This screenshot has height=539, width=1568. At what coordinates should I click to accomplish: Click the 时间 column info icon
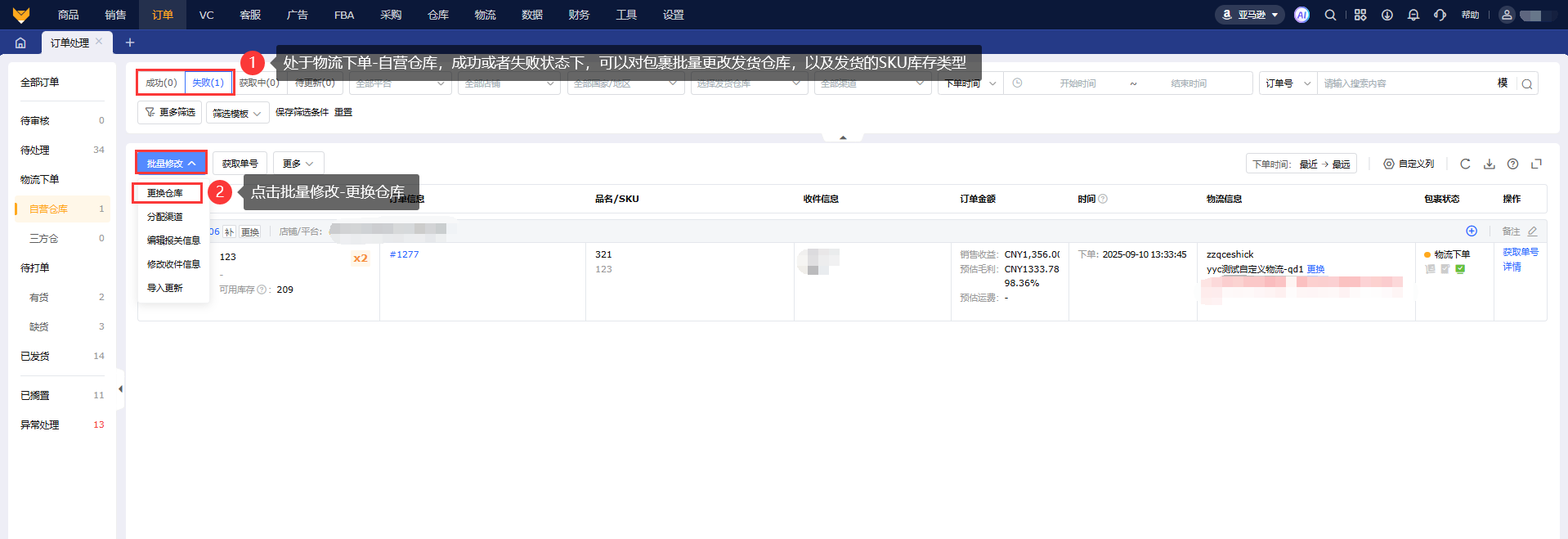[1103, 199]
